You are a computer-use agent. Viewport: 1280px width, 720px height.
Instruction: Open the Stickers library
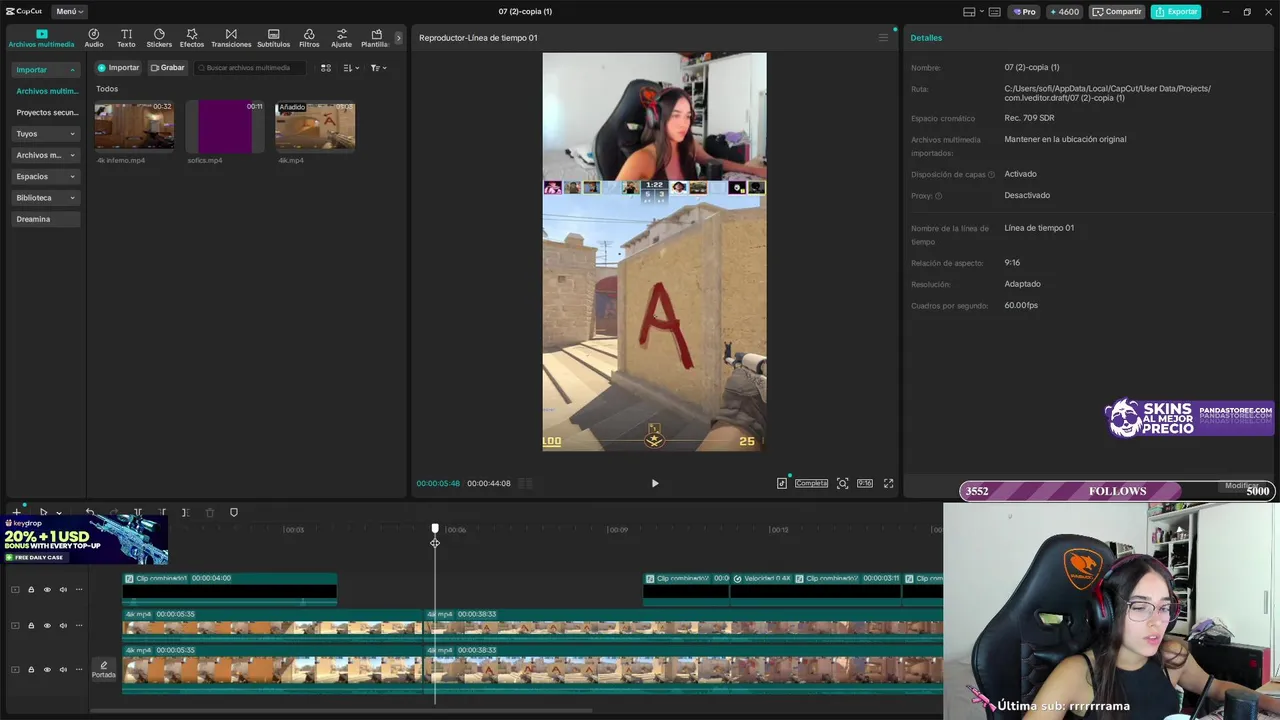coord(159,38)
